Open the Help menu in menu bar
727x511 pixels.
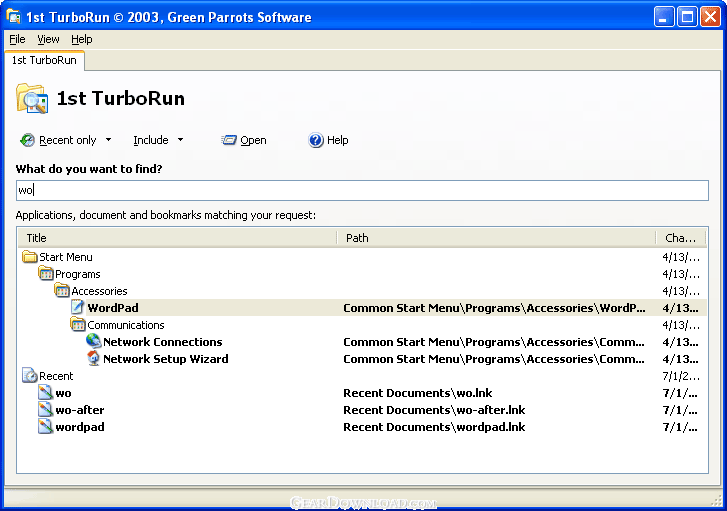coord(82,39)
